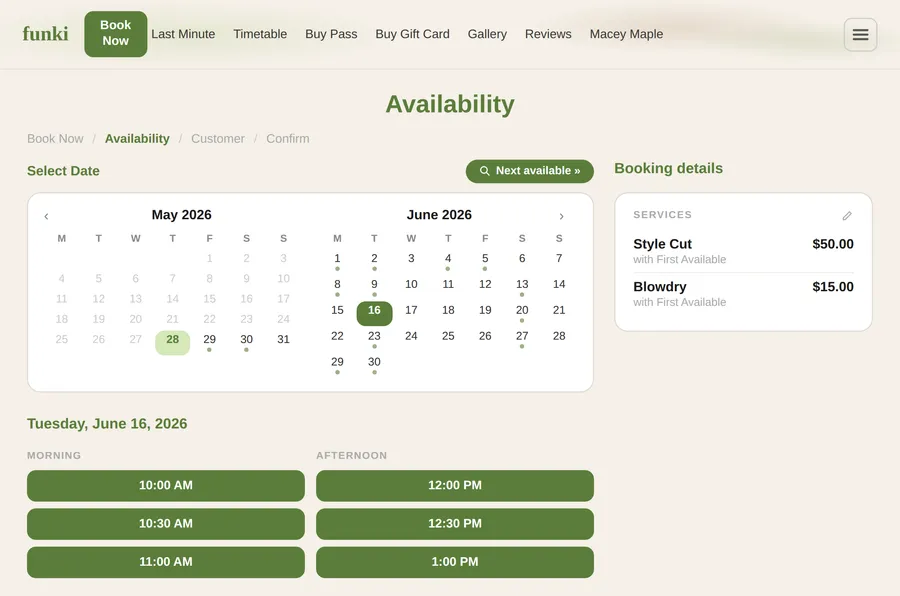Image resolution: width=900 pixels, height=596 pixels.
Task: Pick the 12:30 PM slot
Action: 455,524
